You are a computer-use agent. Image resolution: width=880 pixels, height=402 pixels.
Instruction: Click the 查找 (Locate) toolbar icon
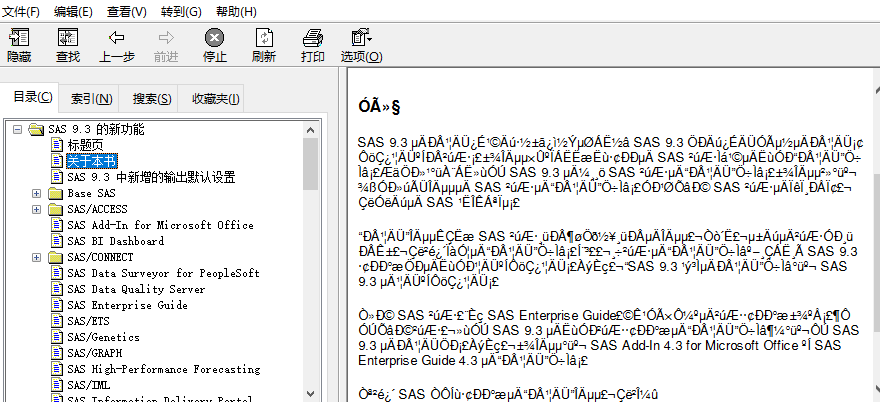coord(68,38)
